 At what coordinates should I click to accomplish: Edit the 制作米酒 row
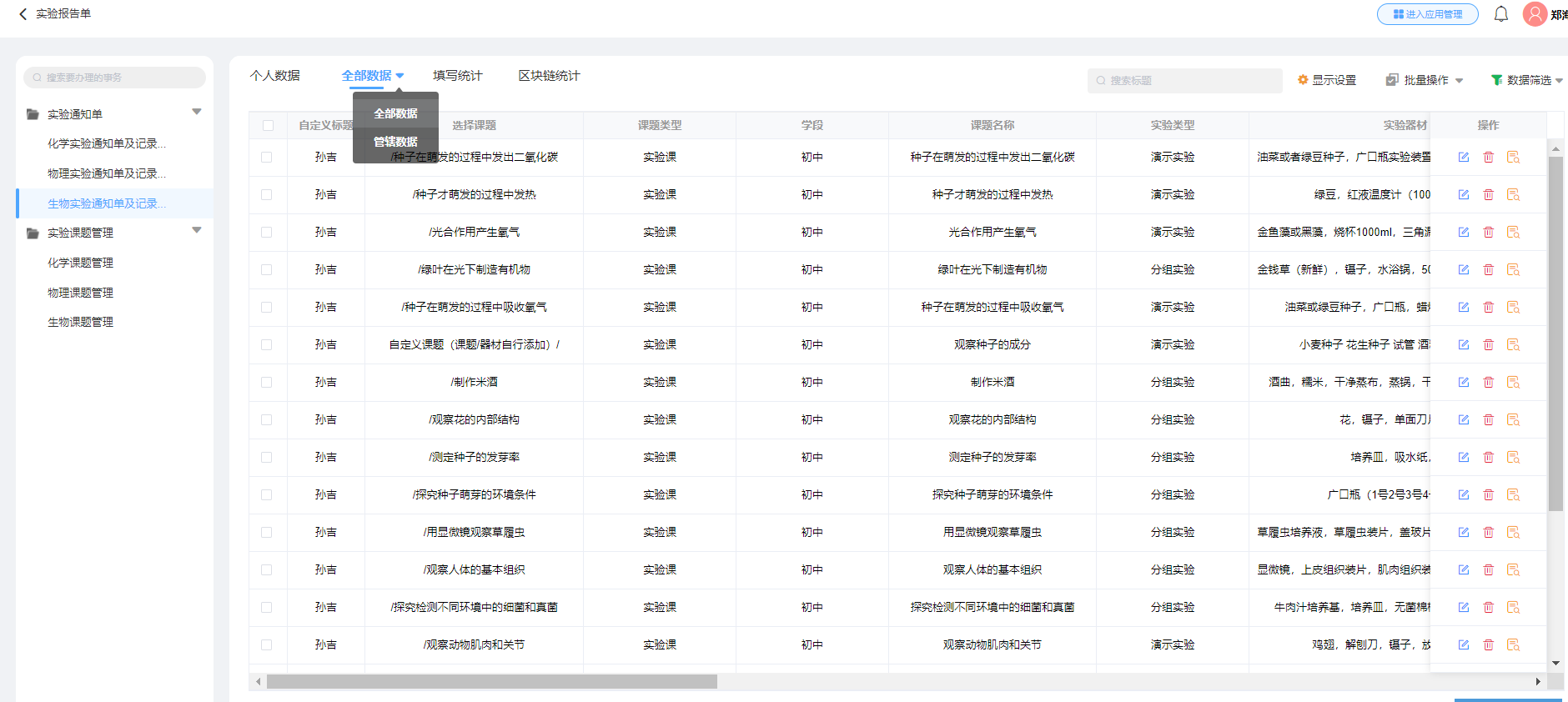(1464, 382)
